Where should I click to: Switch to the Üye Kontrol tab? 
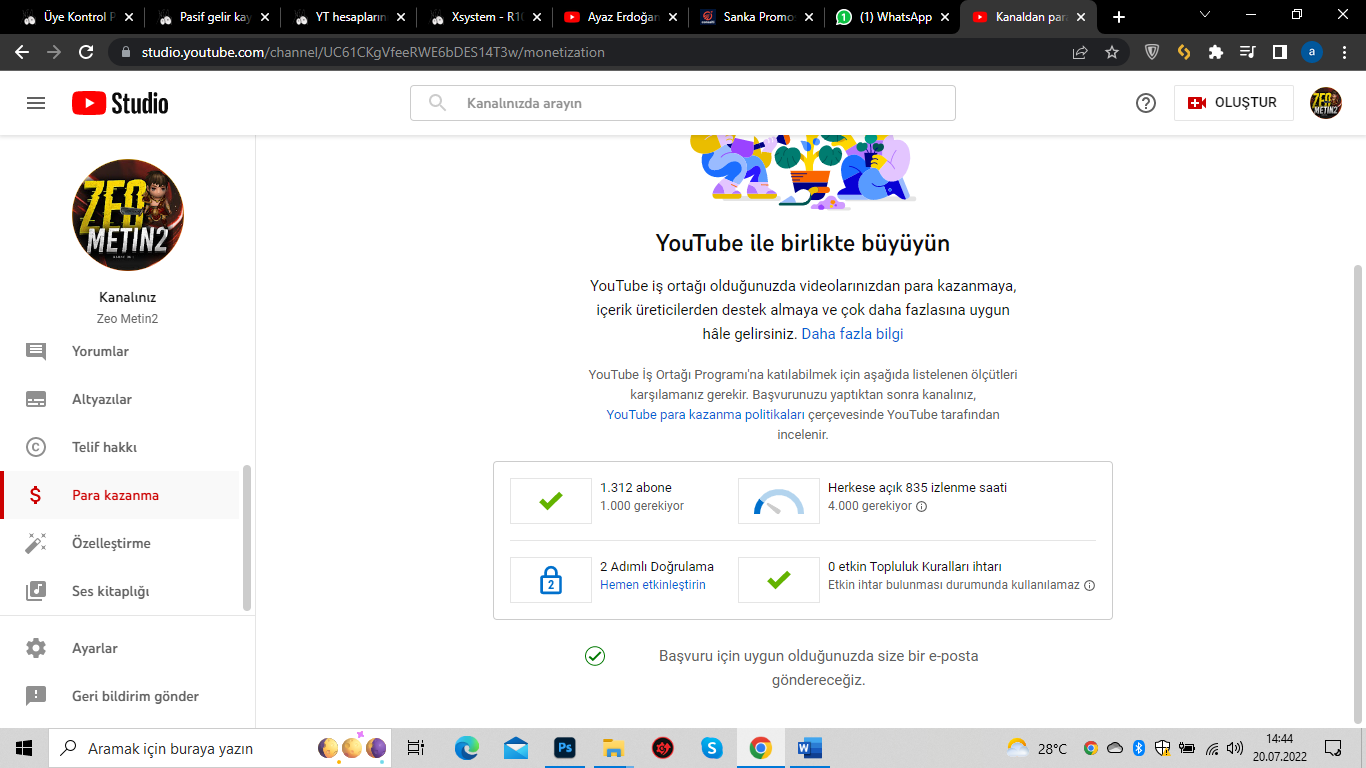tap(77, 17)
